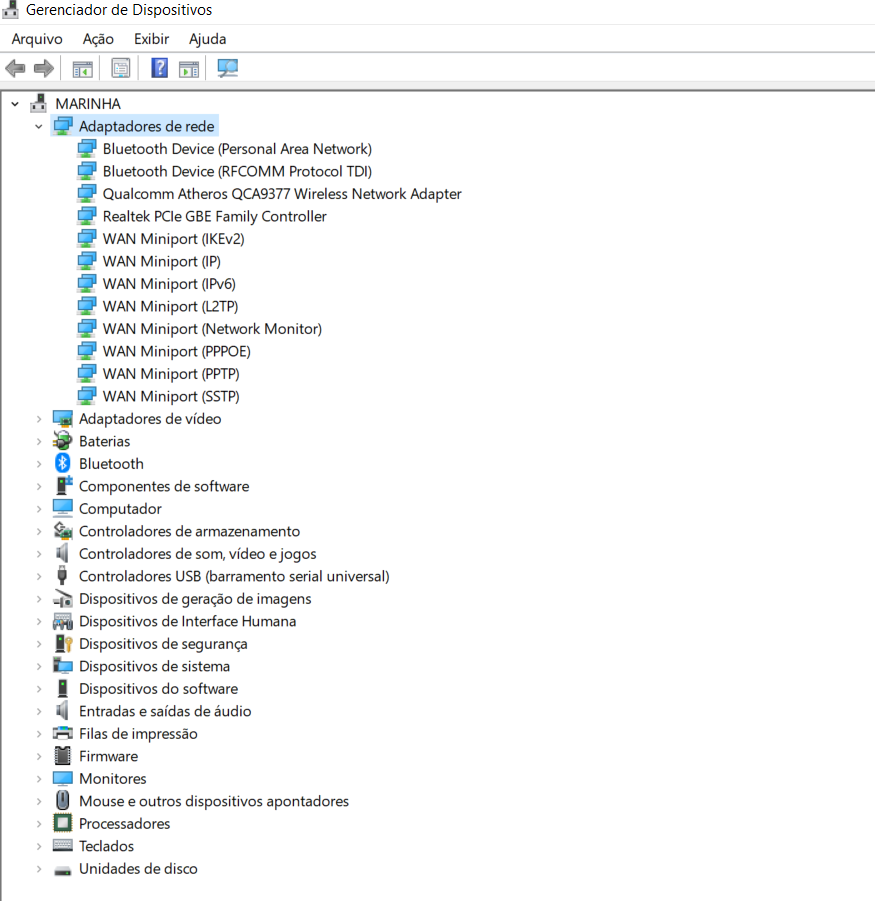Open the Ação menu
This screenshot has height=901, width=875.
pyautogui.click(x=98, y=38)
